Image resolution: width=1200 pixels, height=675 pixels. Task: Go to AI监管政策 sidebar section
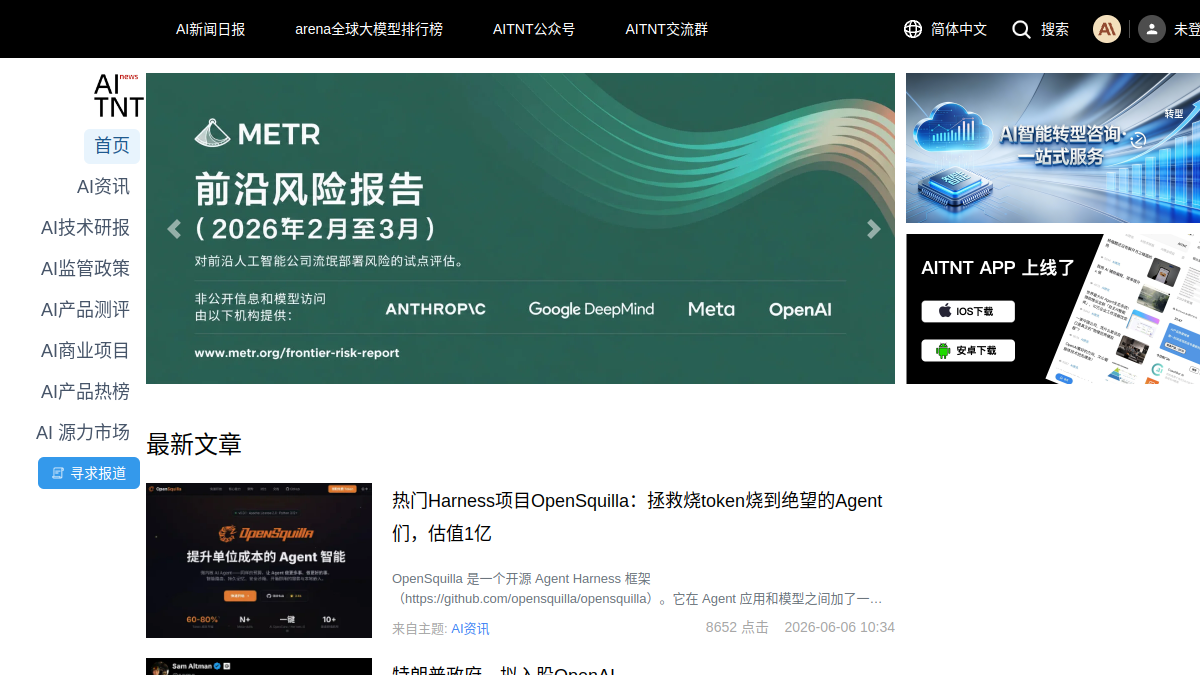pyautogui.click(x=85, y=269)
